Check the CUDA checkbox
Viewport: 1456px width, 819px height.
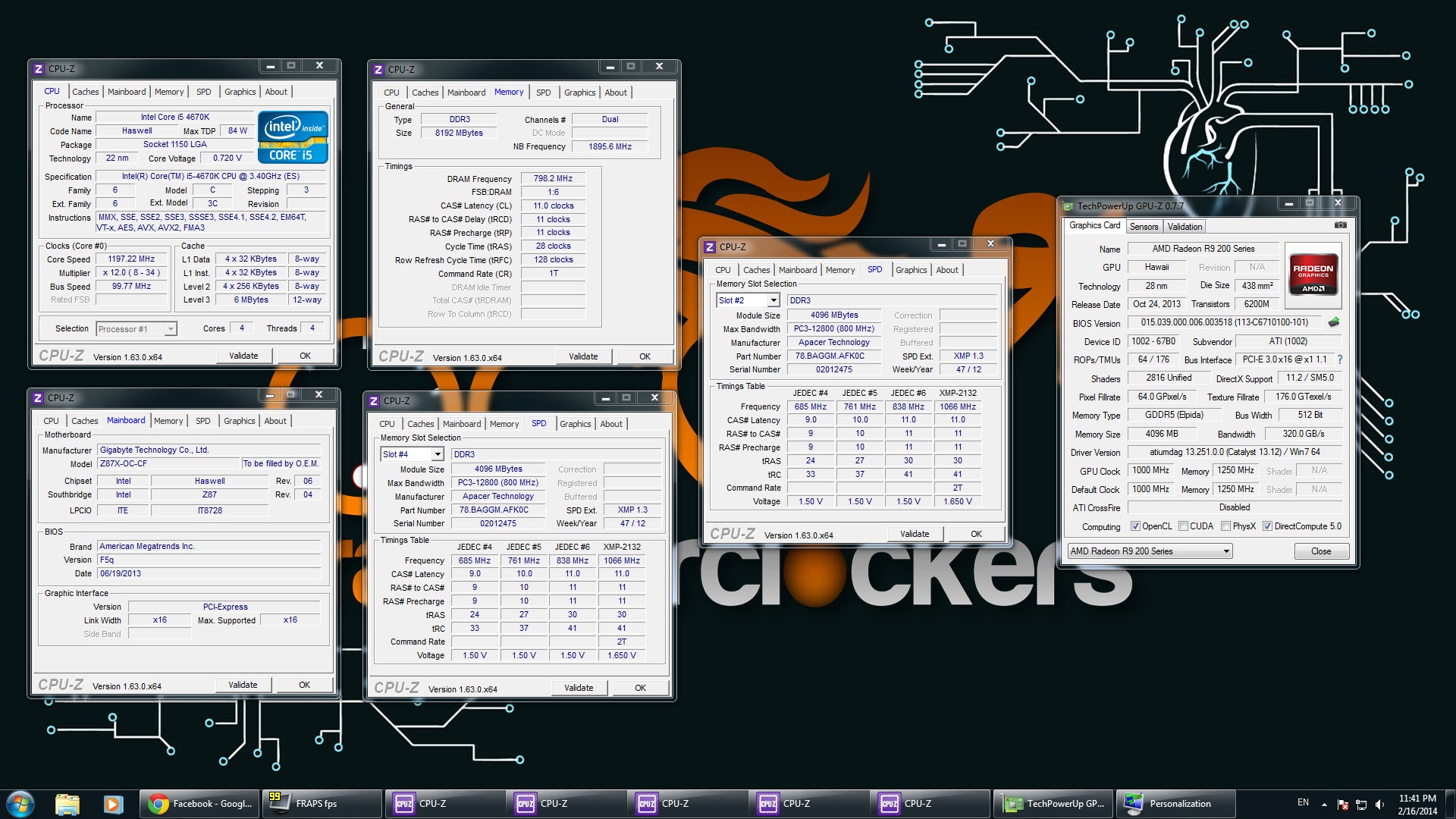(x=1183, y=526)
